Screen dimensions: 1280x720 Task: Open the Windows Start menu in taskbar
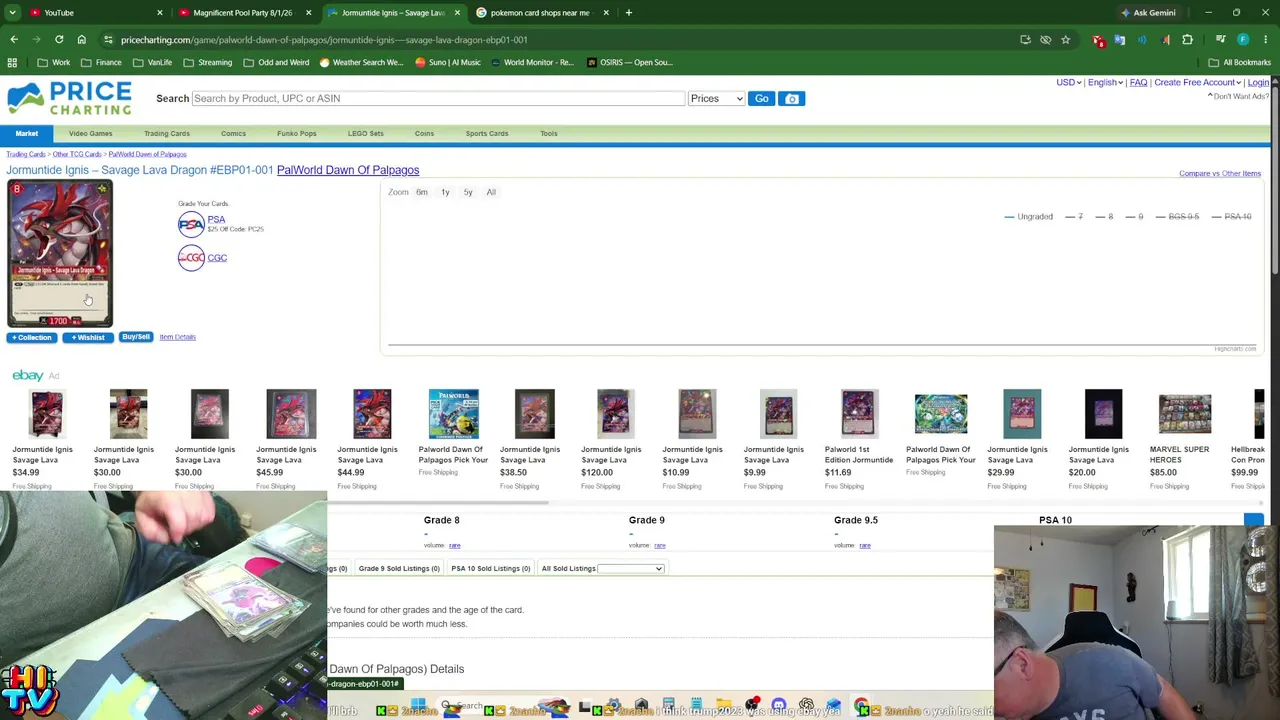coord(418,706)
